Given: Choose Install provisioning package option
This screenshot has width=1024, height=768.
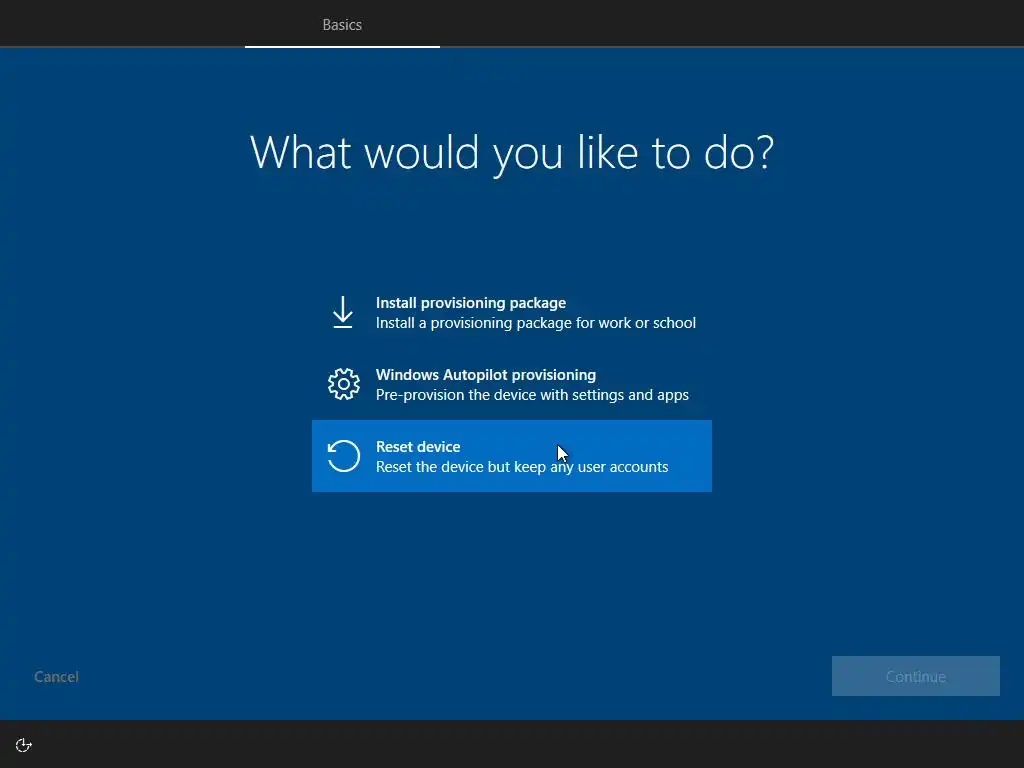Looking at the screenshot, I should 512,312.
